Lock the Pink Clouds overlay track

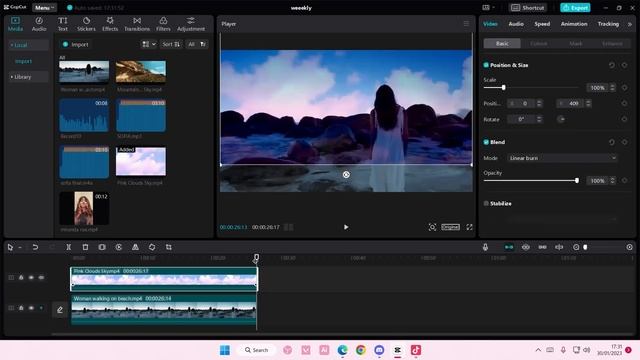click(x=21, y=278)
